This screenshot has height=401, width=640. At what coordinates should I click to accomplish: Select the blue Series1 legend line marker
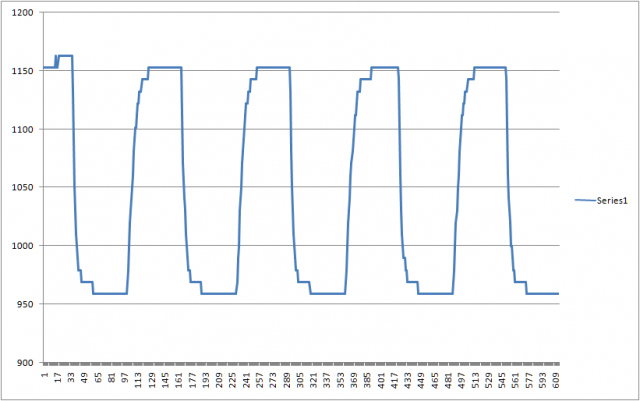(585, 201)
